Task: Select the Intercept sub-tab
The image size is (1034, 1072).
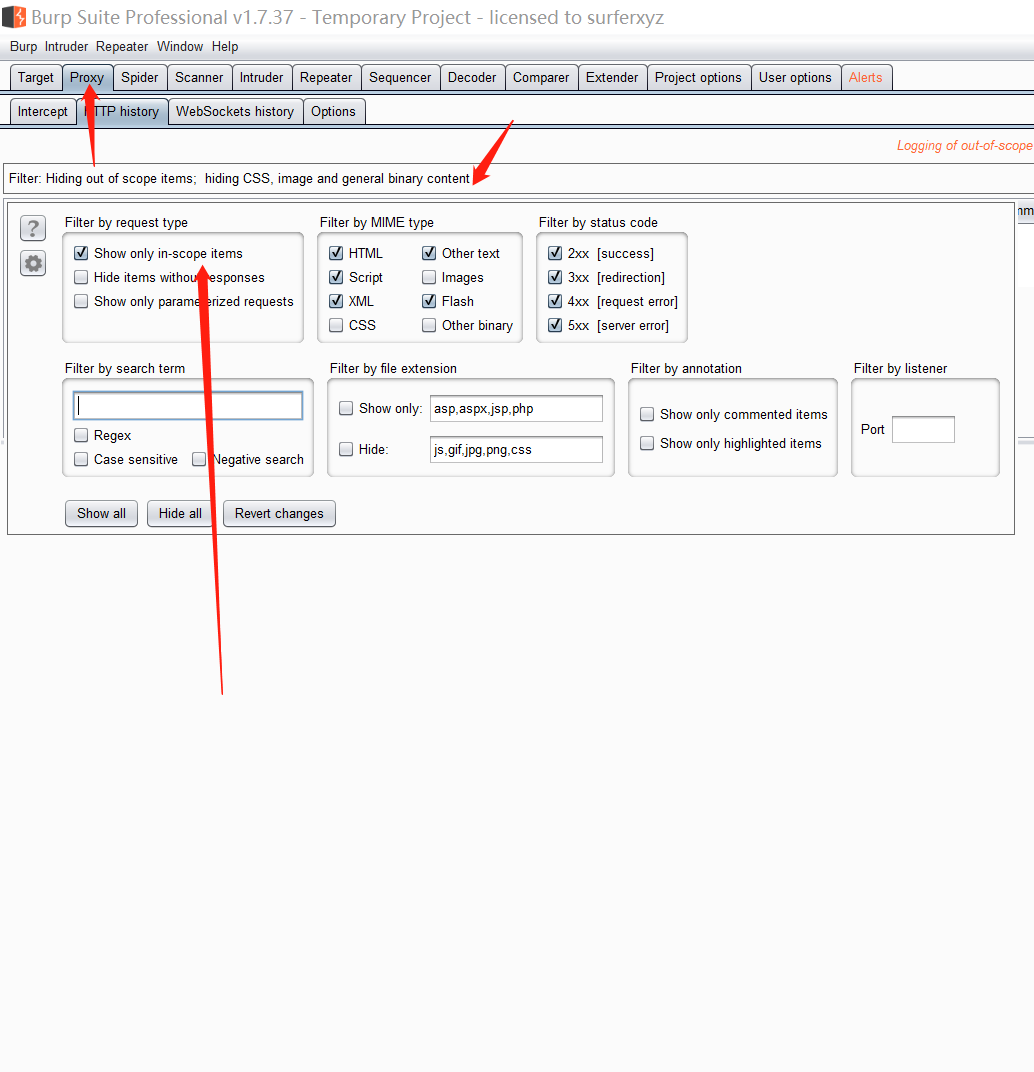Action: coord(42,111)
